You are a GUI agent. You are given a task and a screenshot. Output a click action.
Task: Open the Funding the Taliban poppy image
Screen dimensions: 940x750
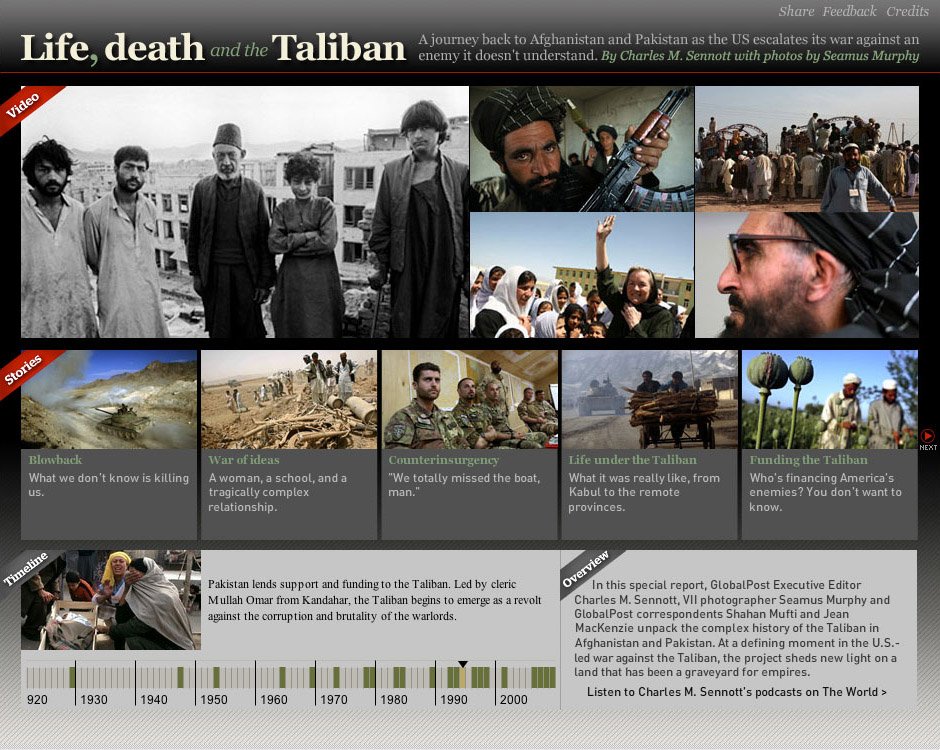[x=830, y=399]
